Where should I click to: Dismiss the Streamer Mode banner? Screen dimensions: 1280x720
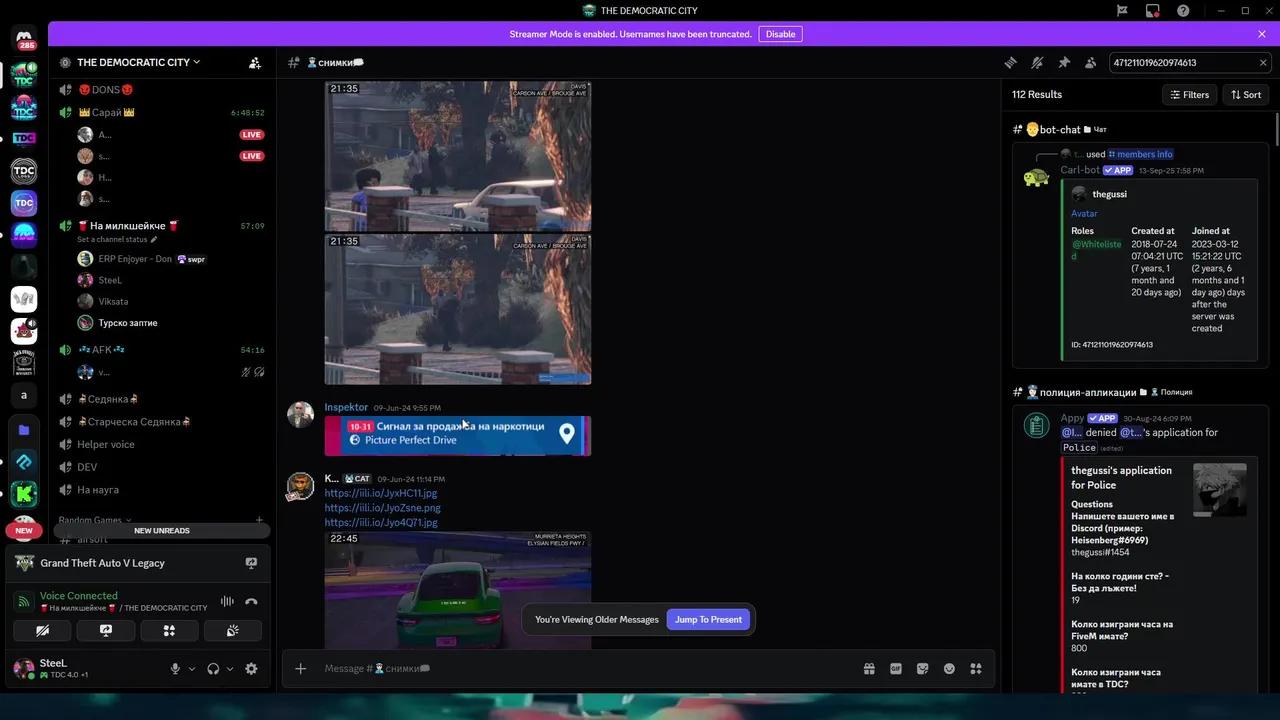1262,34
